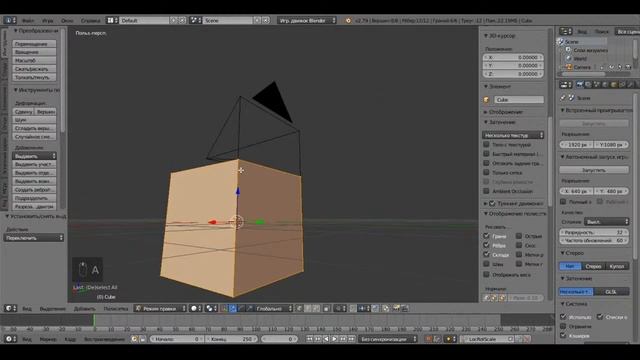Click the viewport shading sphere icon
640x360 pixels.
click(x=196, y=309)
